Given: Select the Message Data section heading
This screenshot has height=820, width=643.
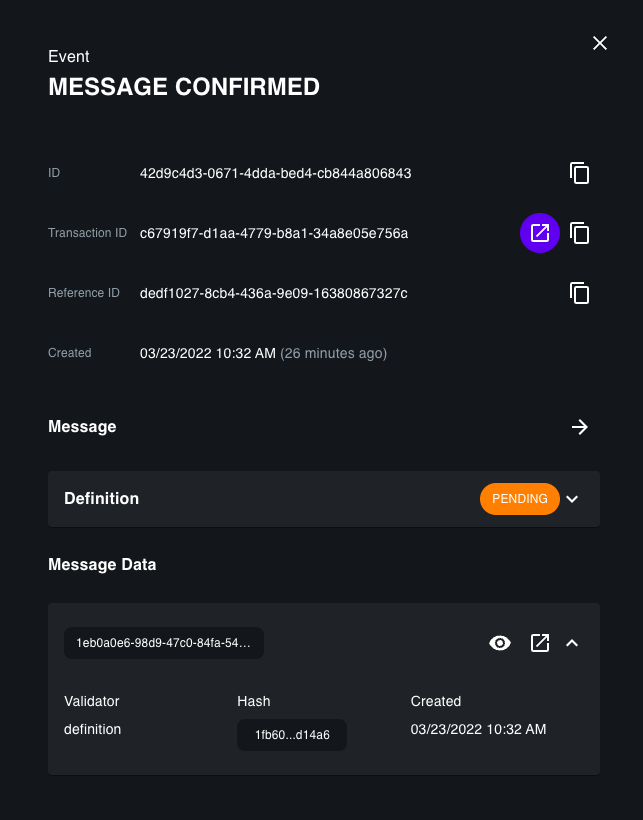Looking at the screenshot, I should [102, 564].
